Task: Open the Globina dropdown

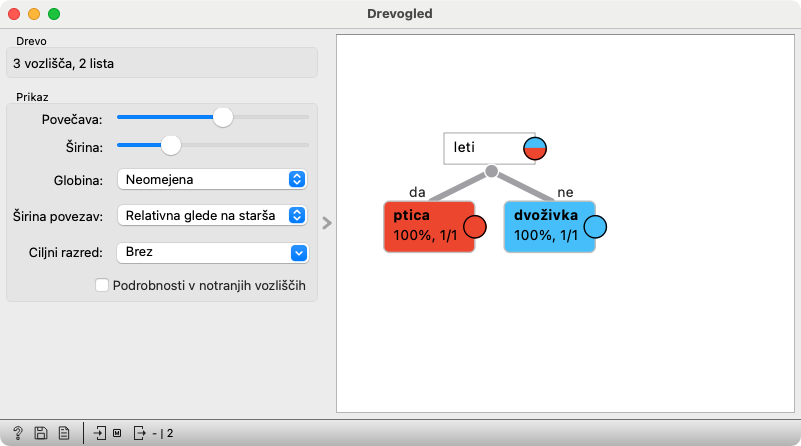Action: 212,179
